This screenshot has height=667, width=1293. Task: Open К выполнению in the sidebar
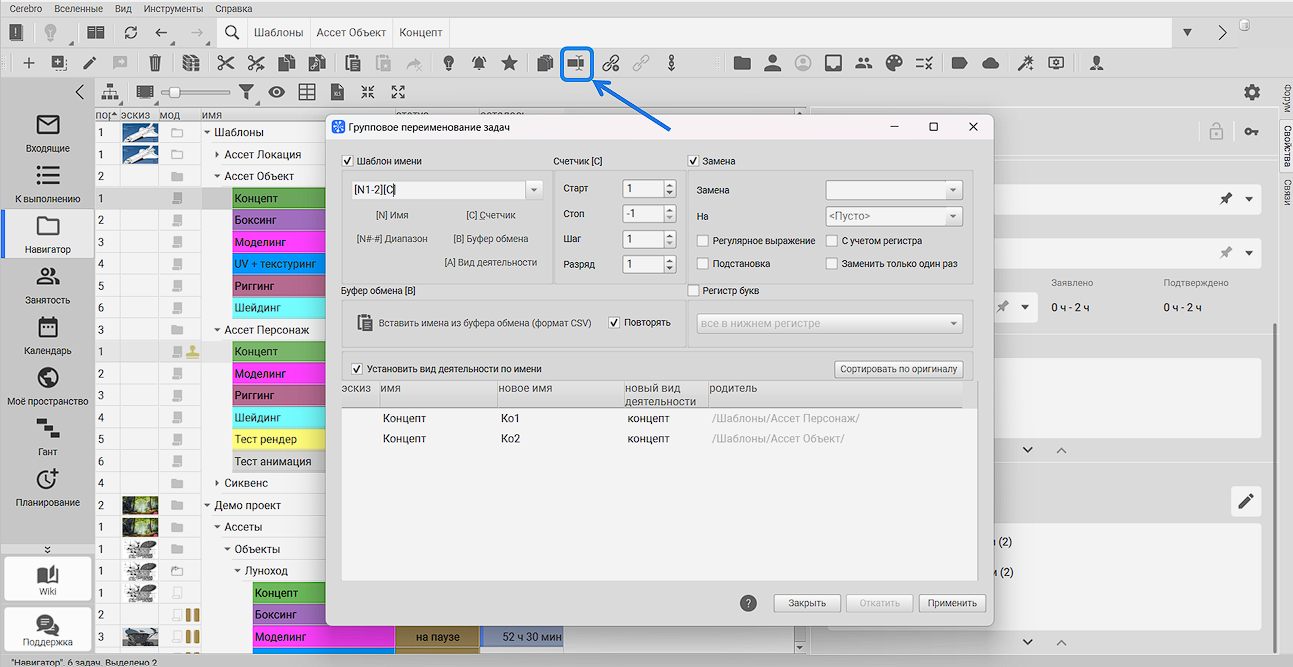[x=48, y=184]
